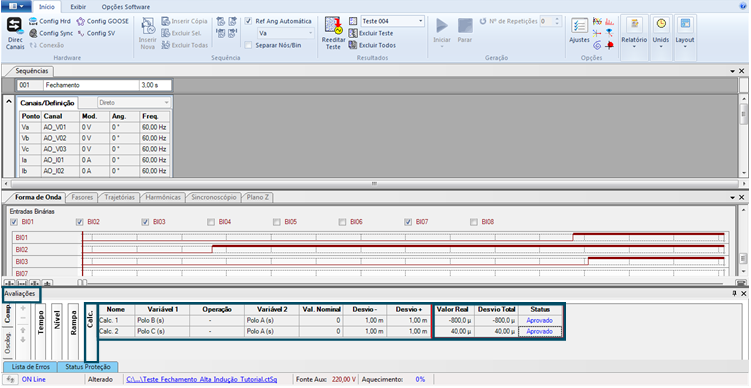This screenshot has width=751, height=388.
Task: Click the plus add-row icon in Avaliações
Action: (23, 308)
